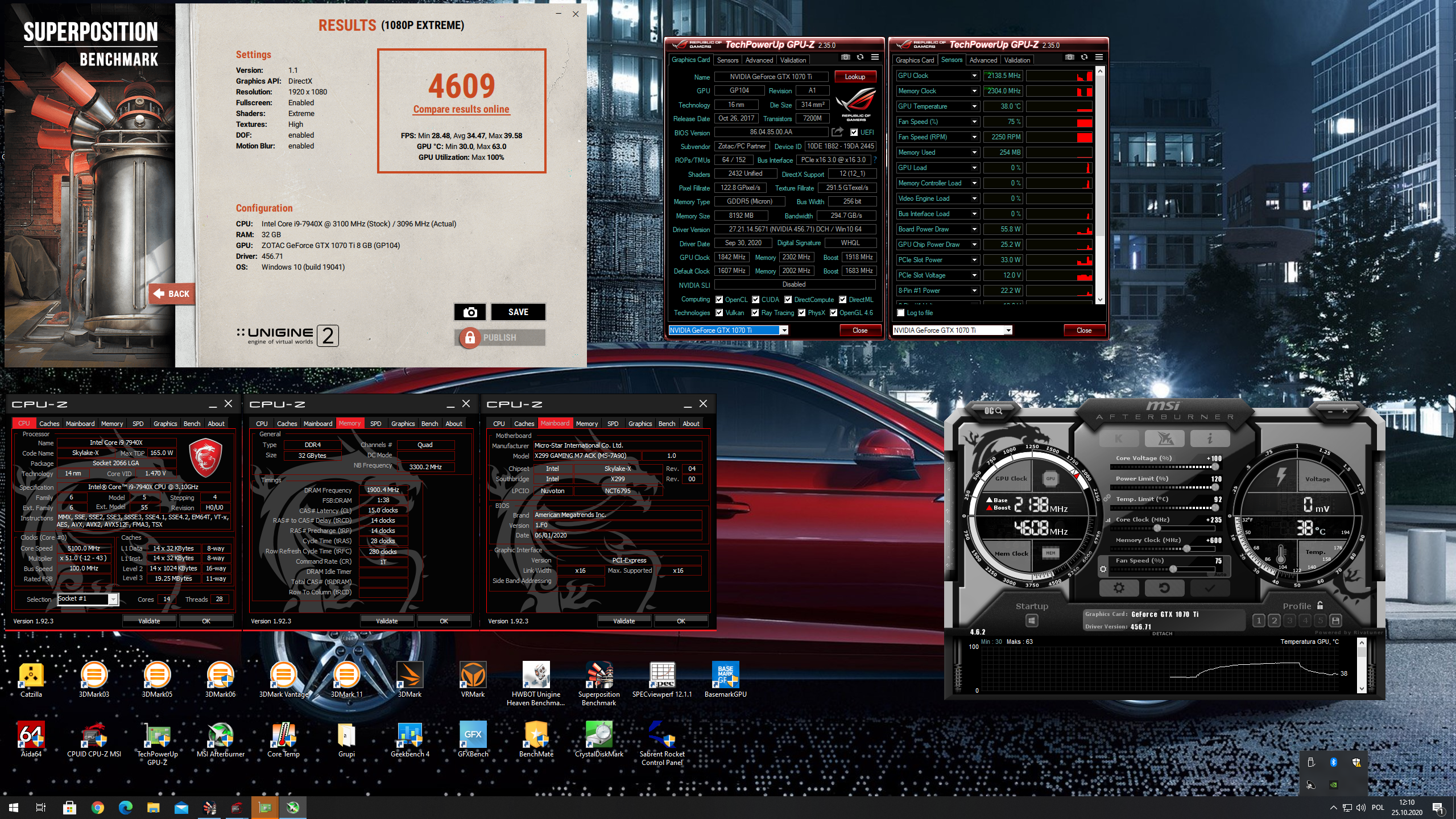Save Afterburner profile with floppy disk icon
This screenshot has height=819, width=1456.
pyautogui.click(x=1336, y=621)
